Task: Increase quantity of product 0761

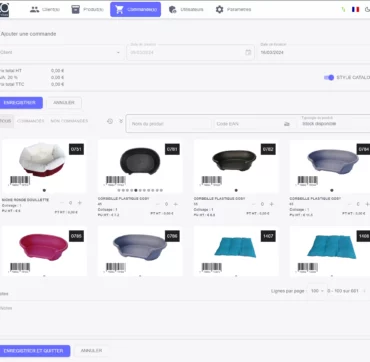Action: [176, 204]
